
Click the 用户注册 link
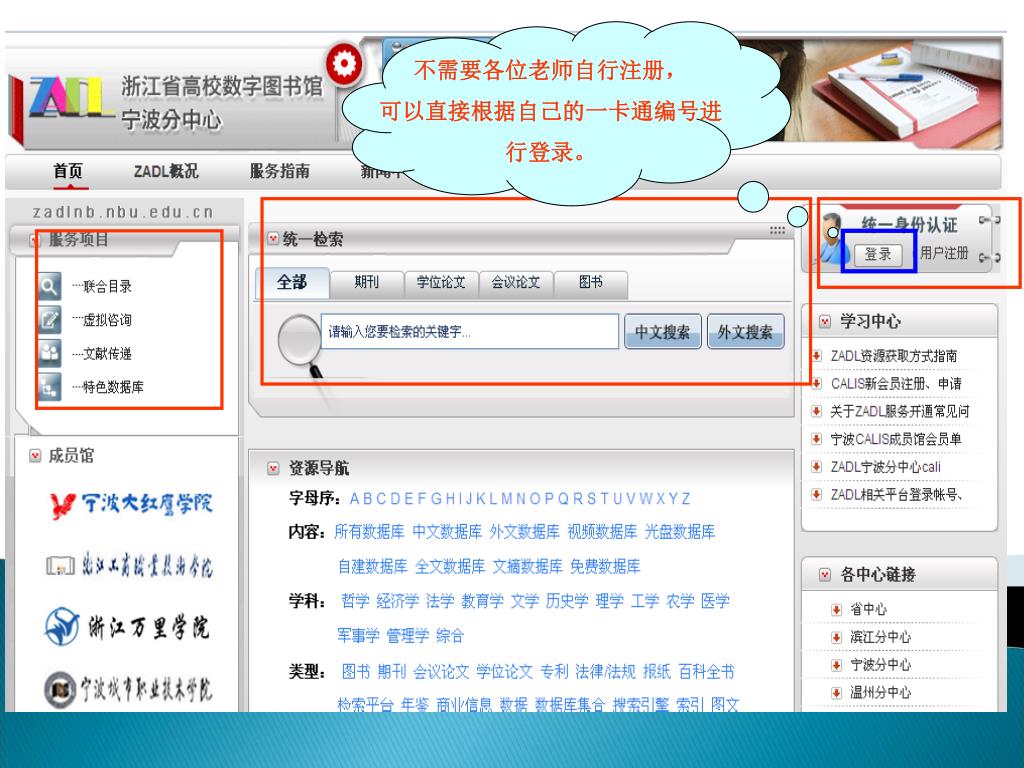[944, 253]
